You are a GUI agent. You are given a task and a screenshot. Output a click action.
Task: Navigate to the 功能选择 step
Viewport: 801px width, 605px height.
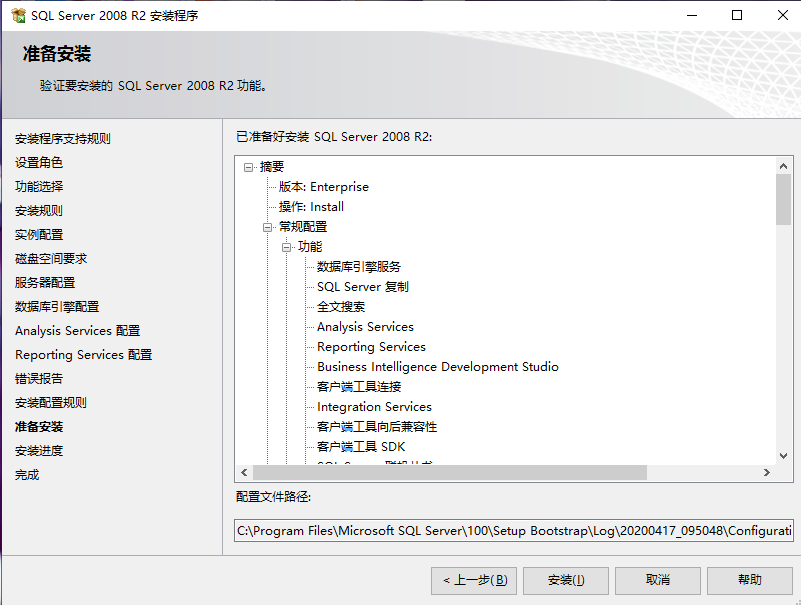37,186
